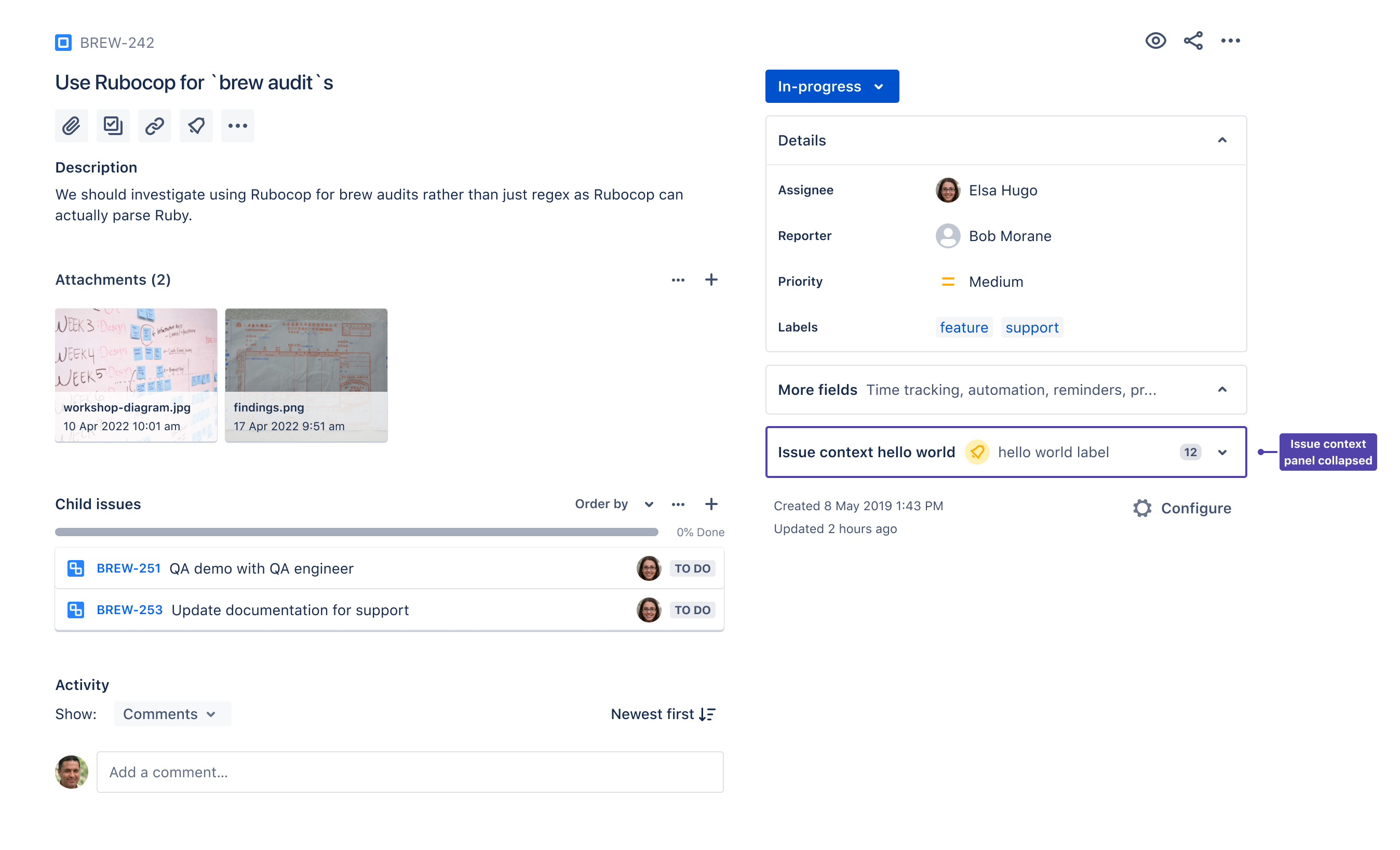Click the Configure gear icon

click(1142, 508)
